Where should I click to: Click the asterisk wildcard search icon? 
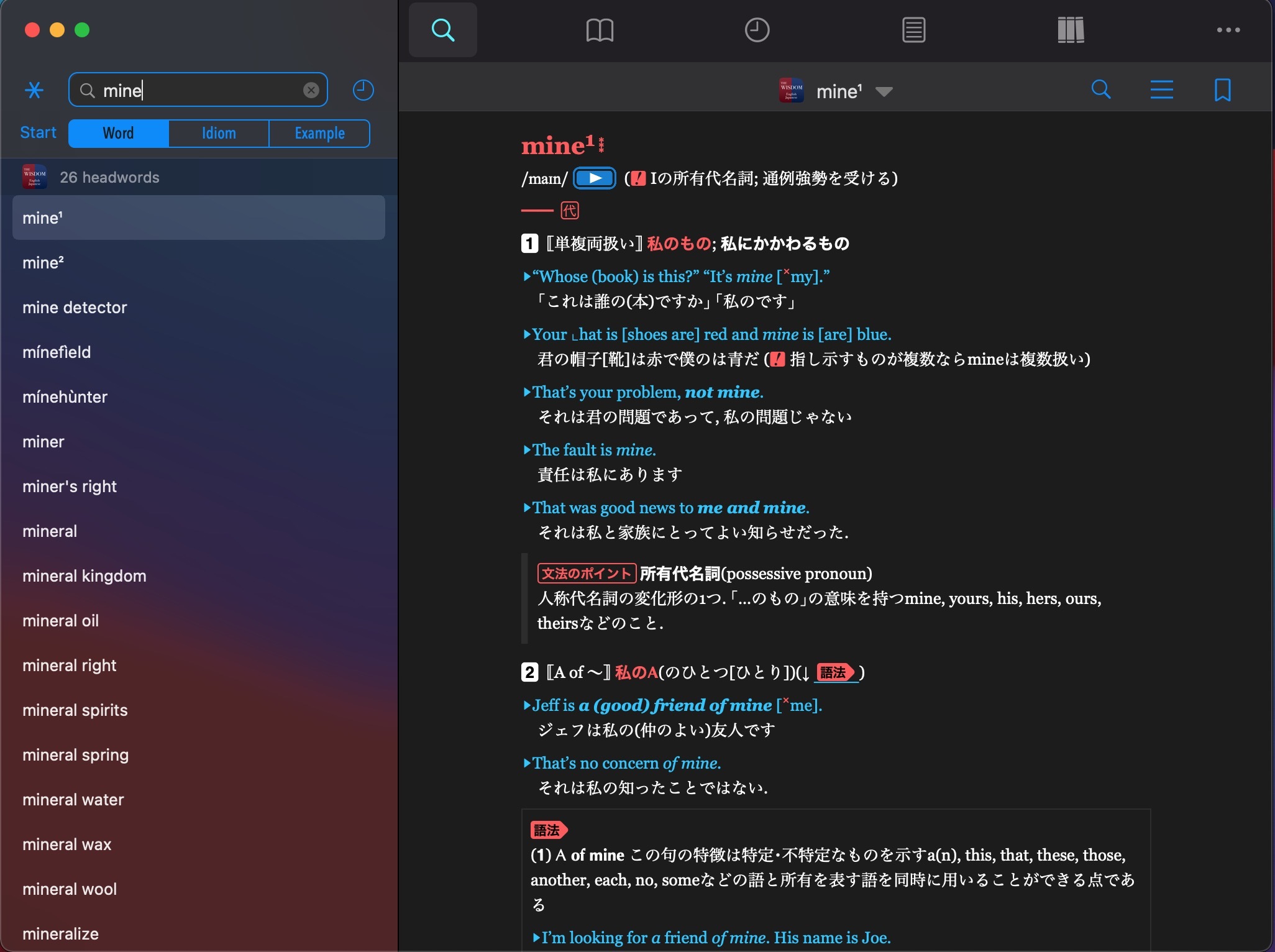(x=34, y=91)
